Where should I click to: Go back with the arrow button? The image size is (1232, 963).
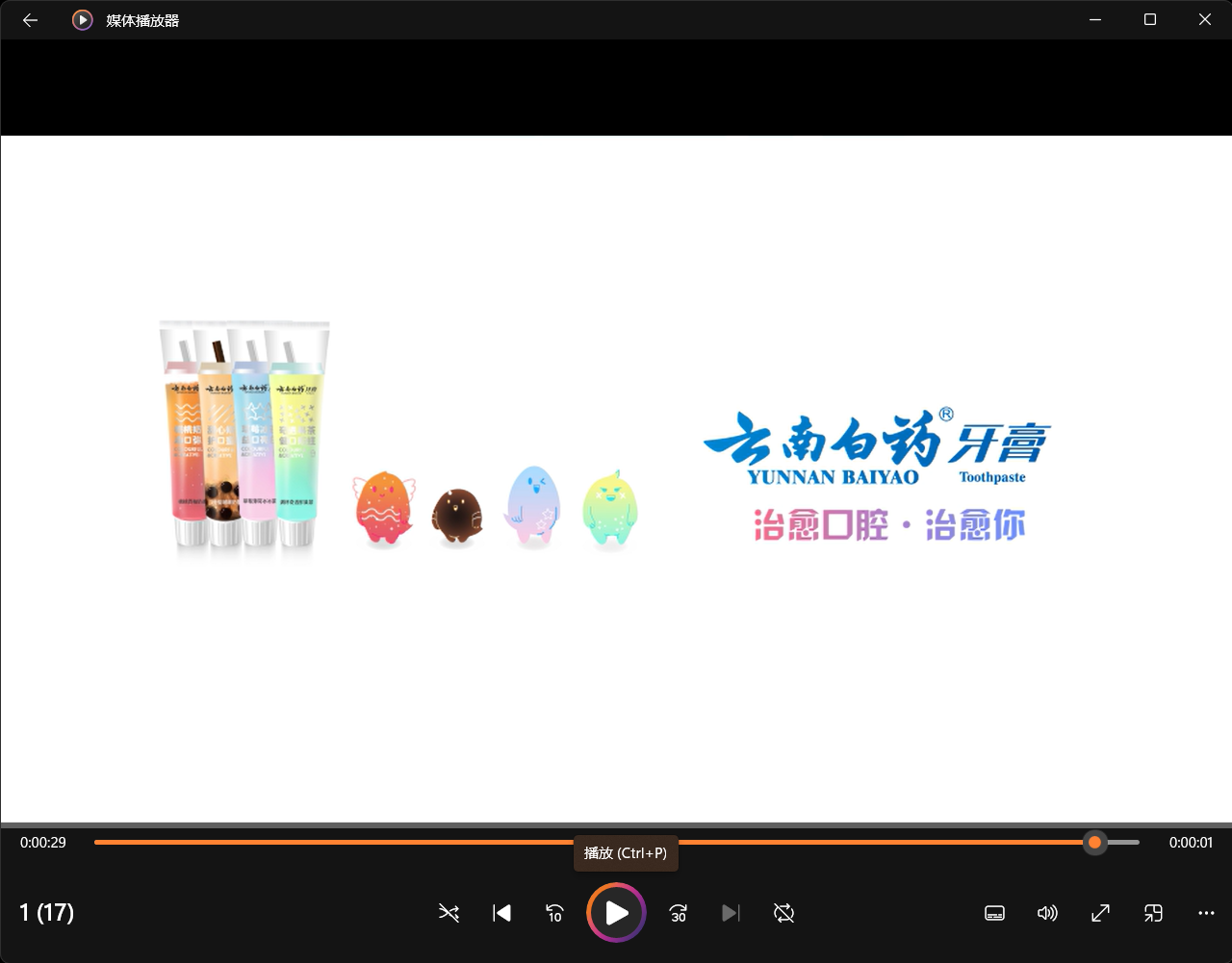[30, 19]
